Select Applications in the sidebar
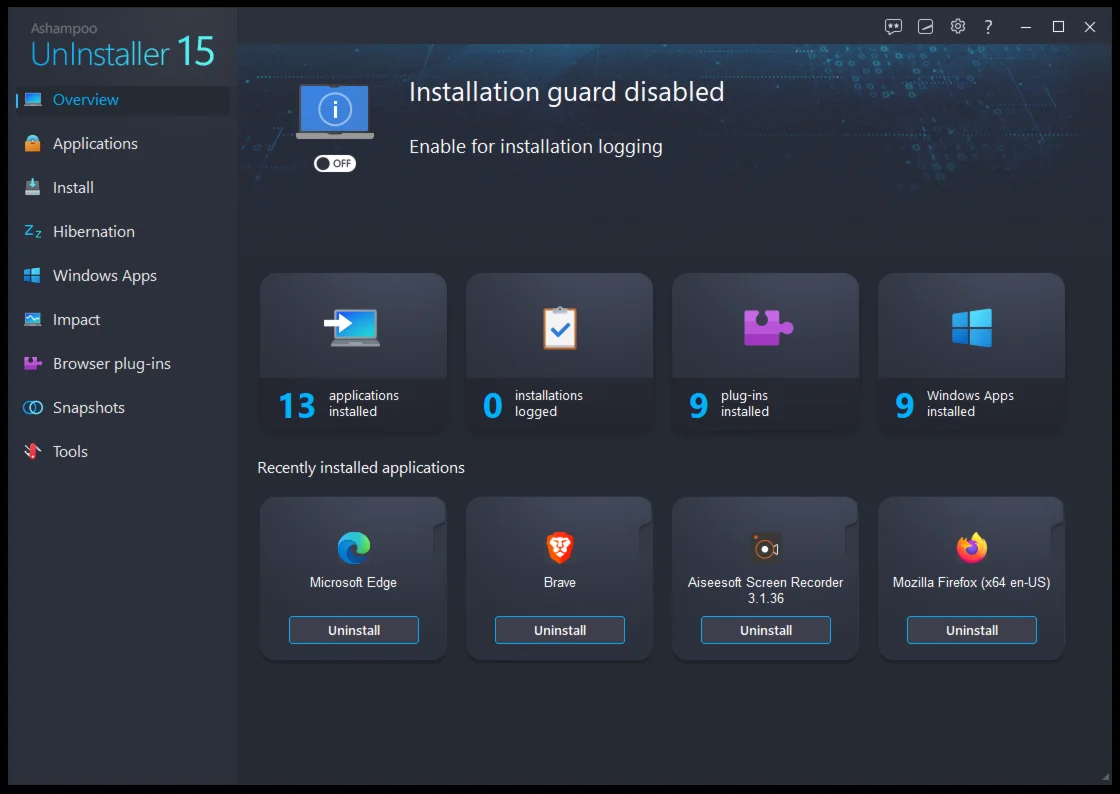This screenshot has width=1120, height=794. click(x=95, y=144)
